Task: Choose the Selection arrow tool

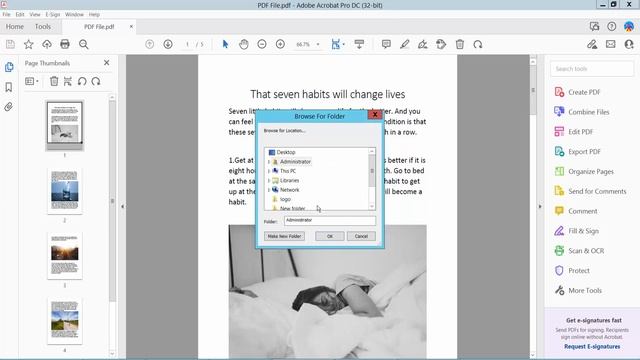Action: click(225, 44)
